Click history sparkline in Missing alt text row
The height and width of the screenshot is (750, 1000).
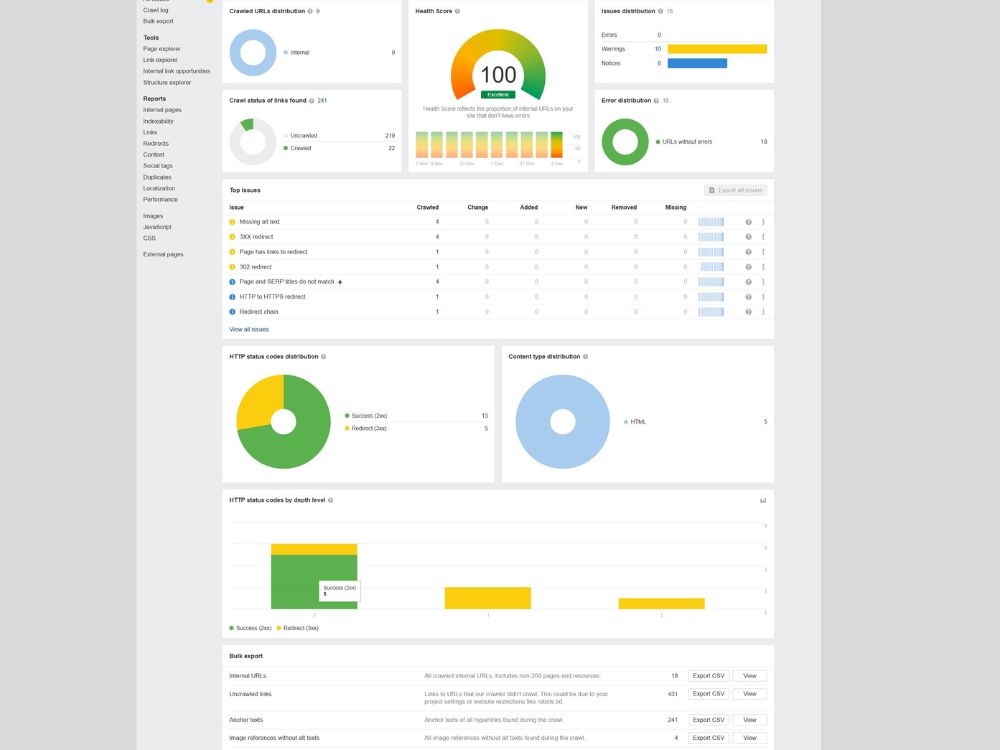tap(710, 222)
